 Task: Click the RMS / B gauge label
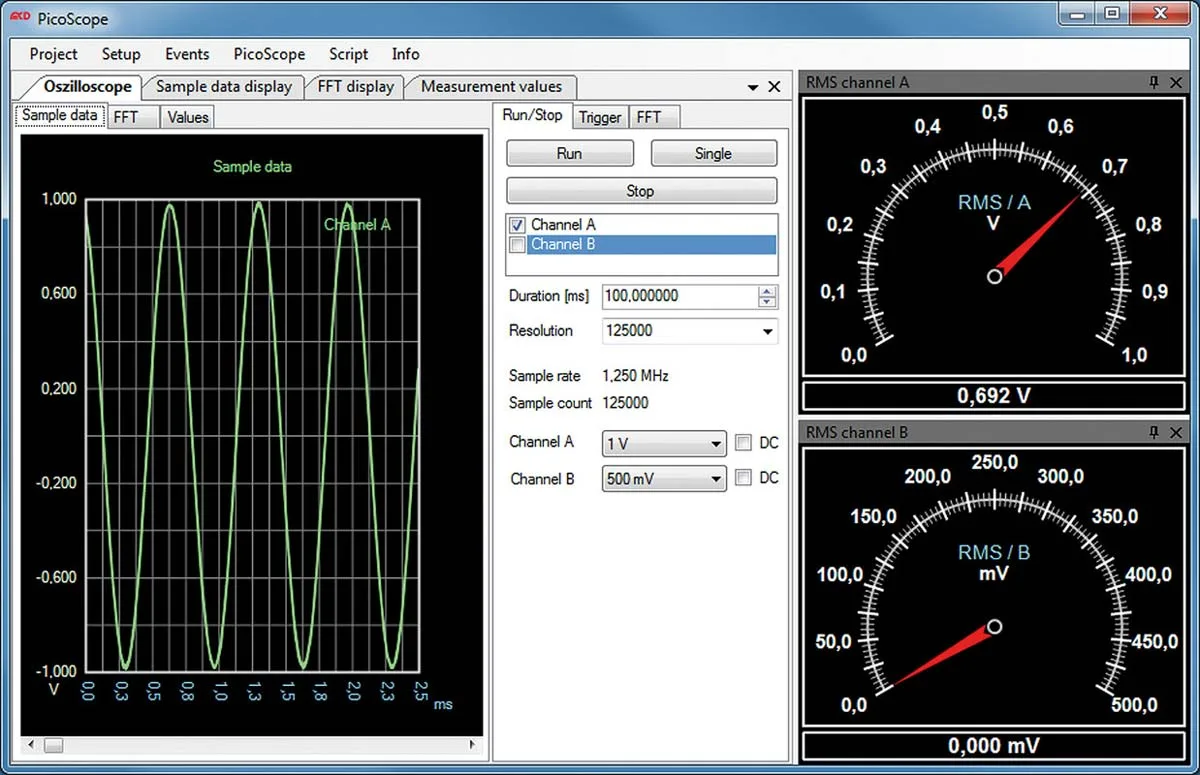[994, 553]
